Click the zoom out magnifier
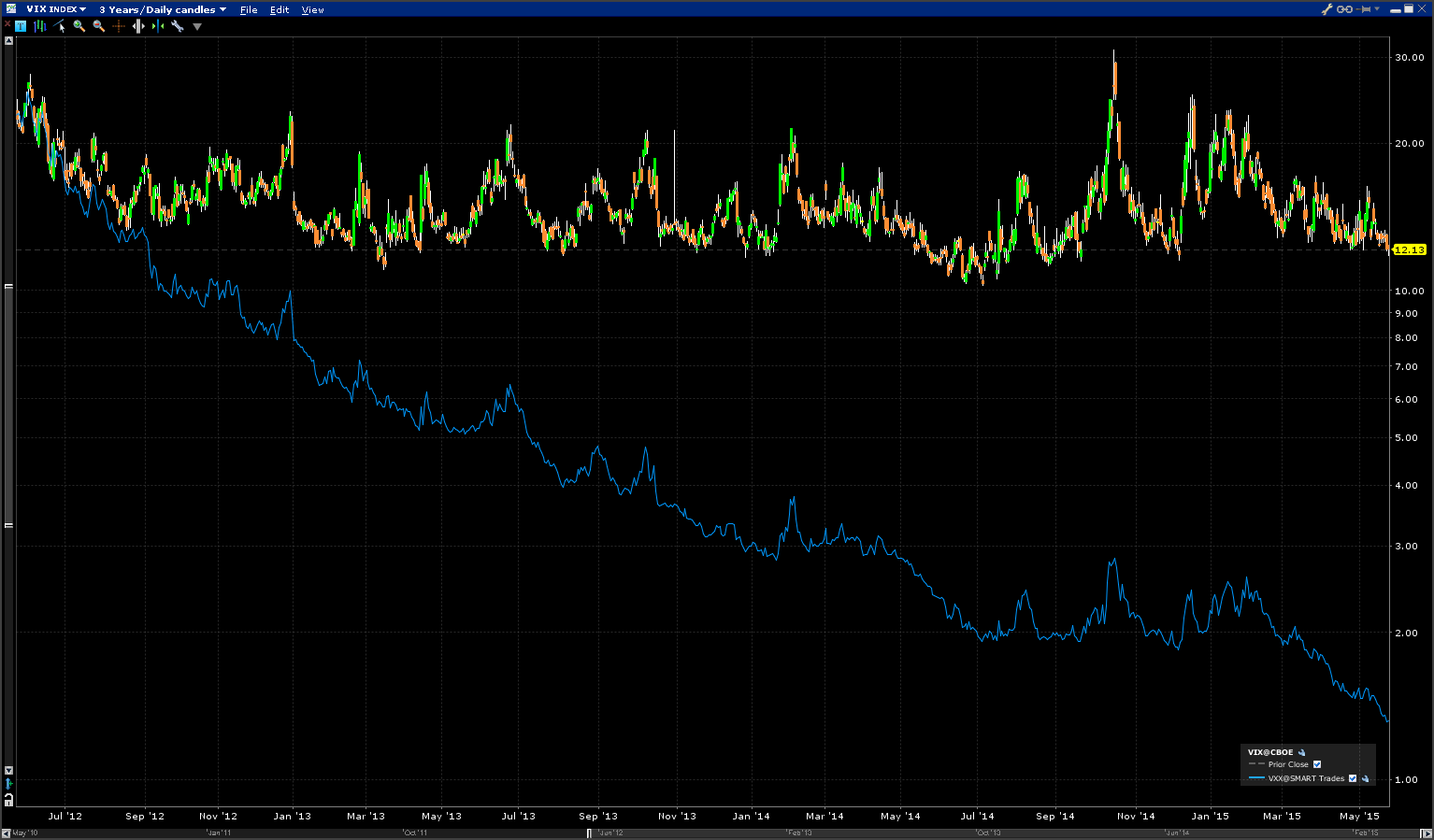 [98, 26]
